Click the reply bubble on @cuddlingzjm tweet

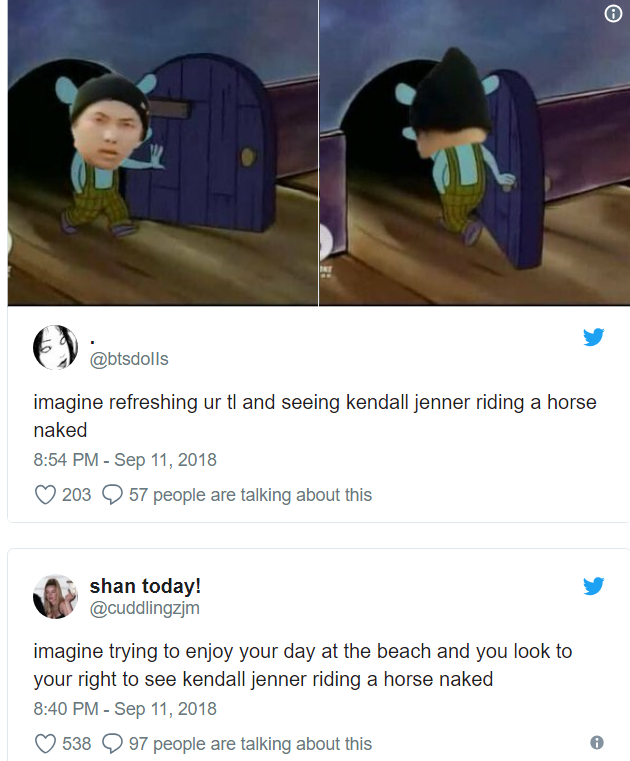(112, 744)
